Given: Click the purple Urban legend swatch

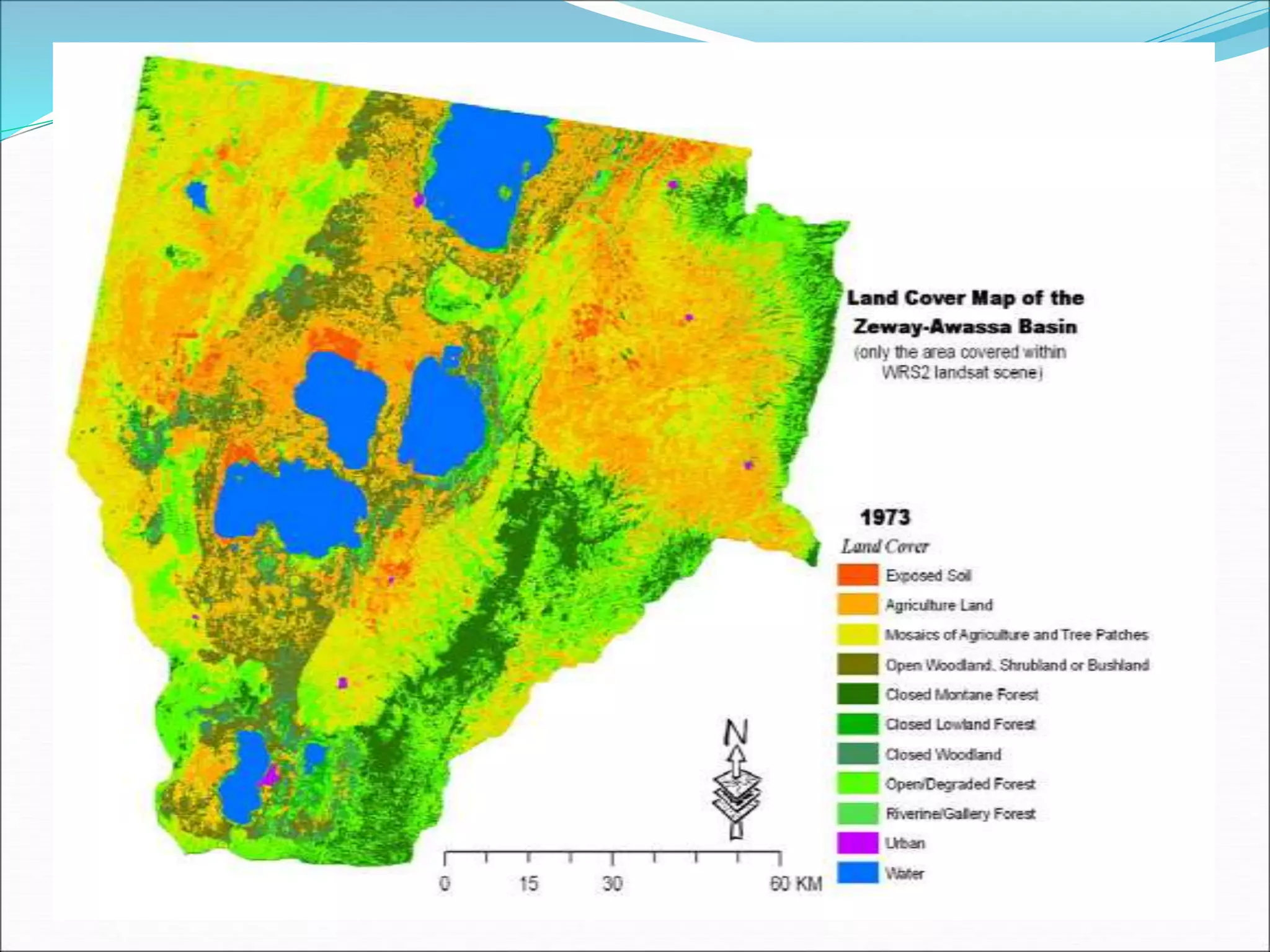Looking at the screenshot, I should [858, 843].
